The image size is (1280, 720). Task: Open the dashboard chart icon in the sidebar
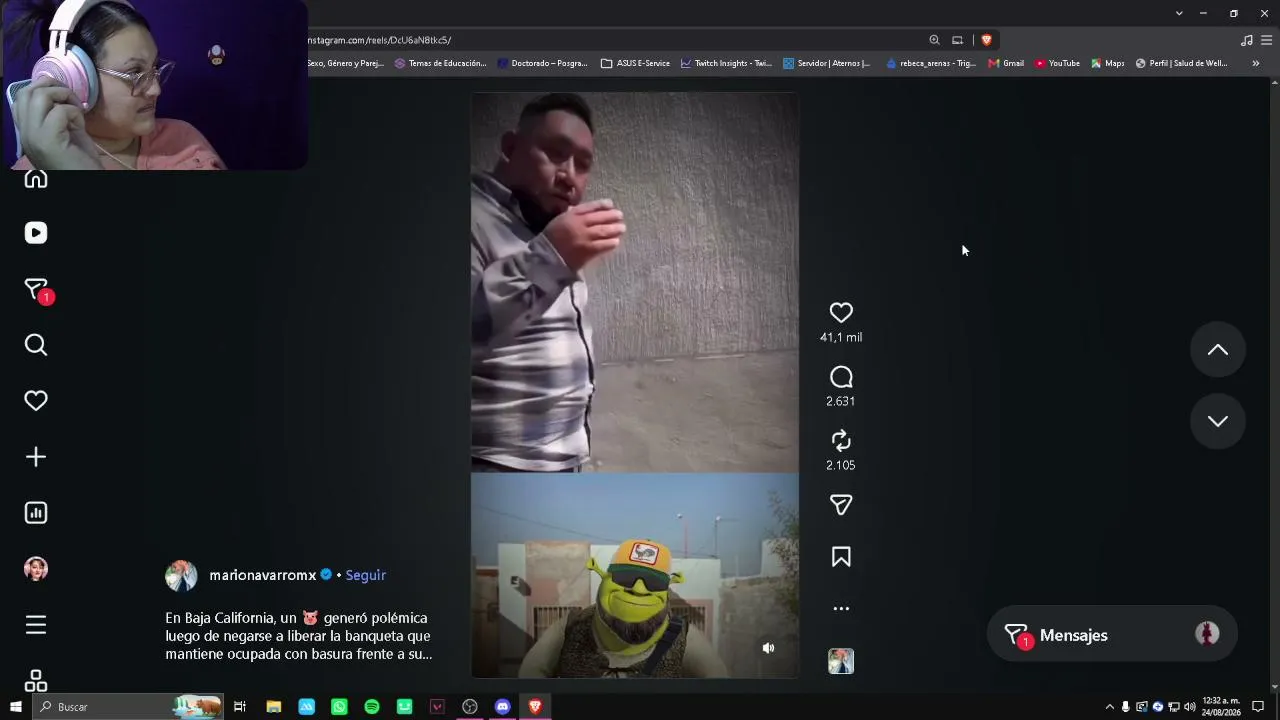36,513
